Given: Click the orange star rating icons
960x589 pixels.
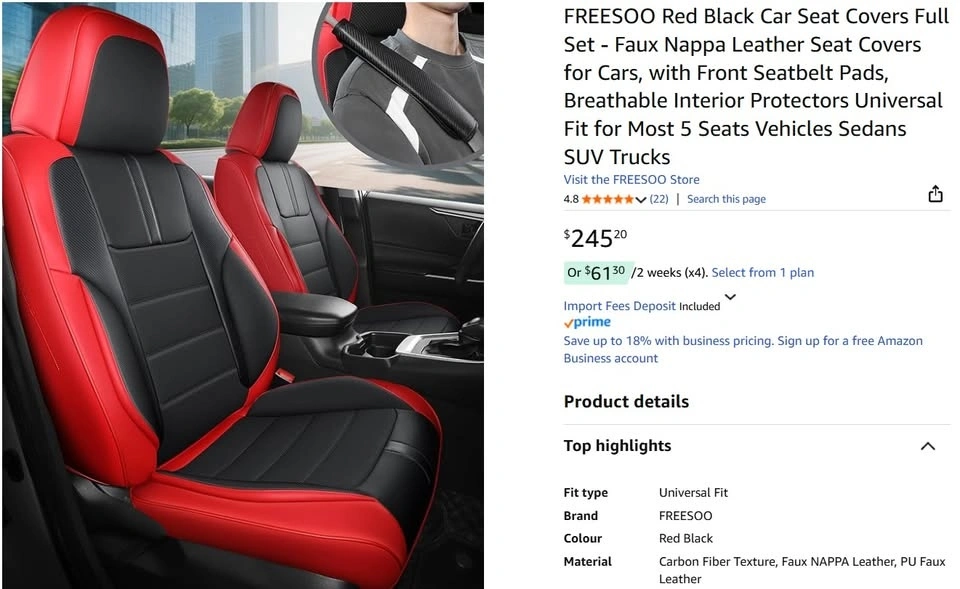Looking at the screenshot, I should pyautogui.click(x=607, y=199).
